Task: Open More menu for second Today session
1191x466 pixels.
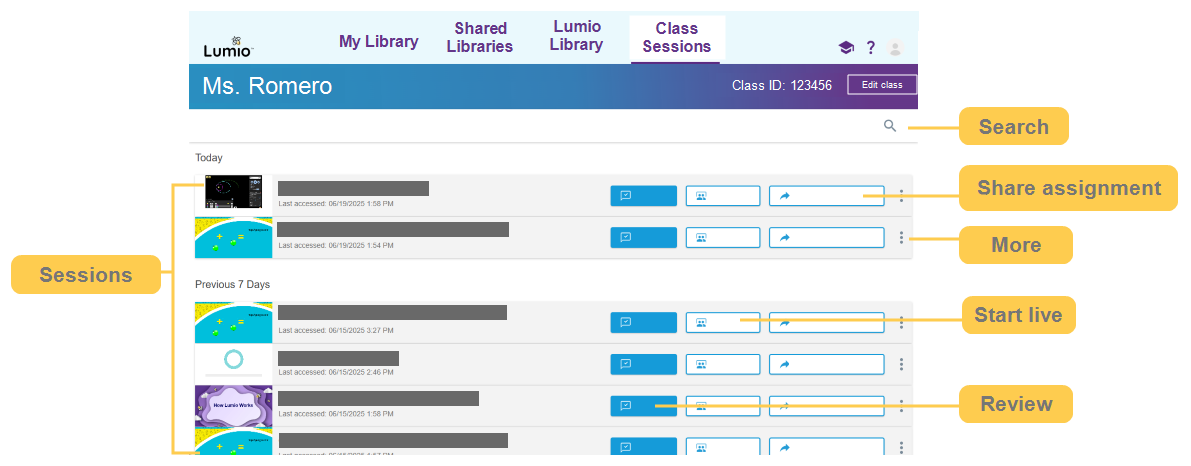Action: (x=901, y=238)
